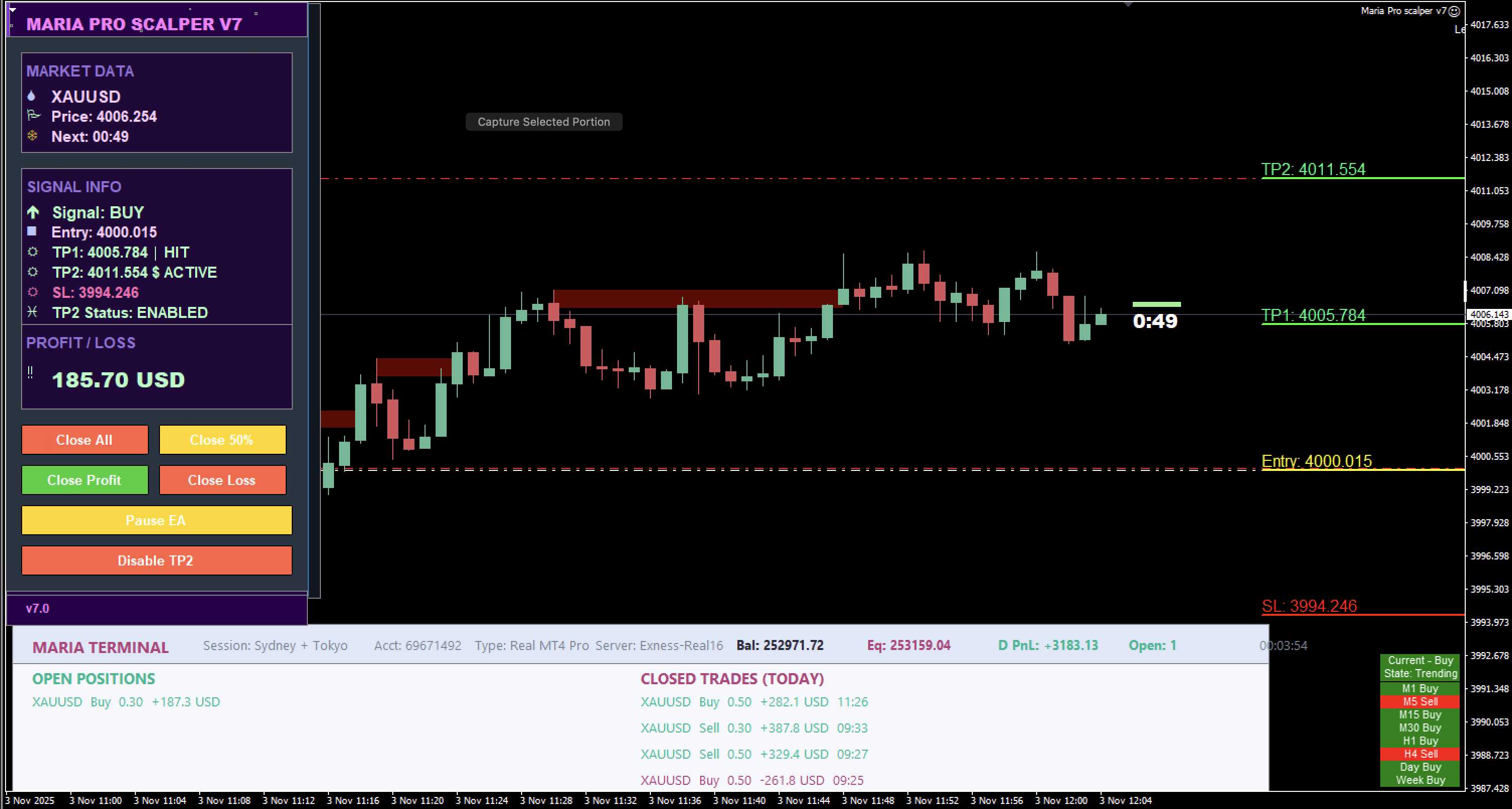Click the smiley face EA status icon
The image size is (1512, 809).
click(x=1454, y=11)
